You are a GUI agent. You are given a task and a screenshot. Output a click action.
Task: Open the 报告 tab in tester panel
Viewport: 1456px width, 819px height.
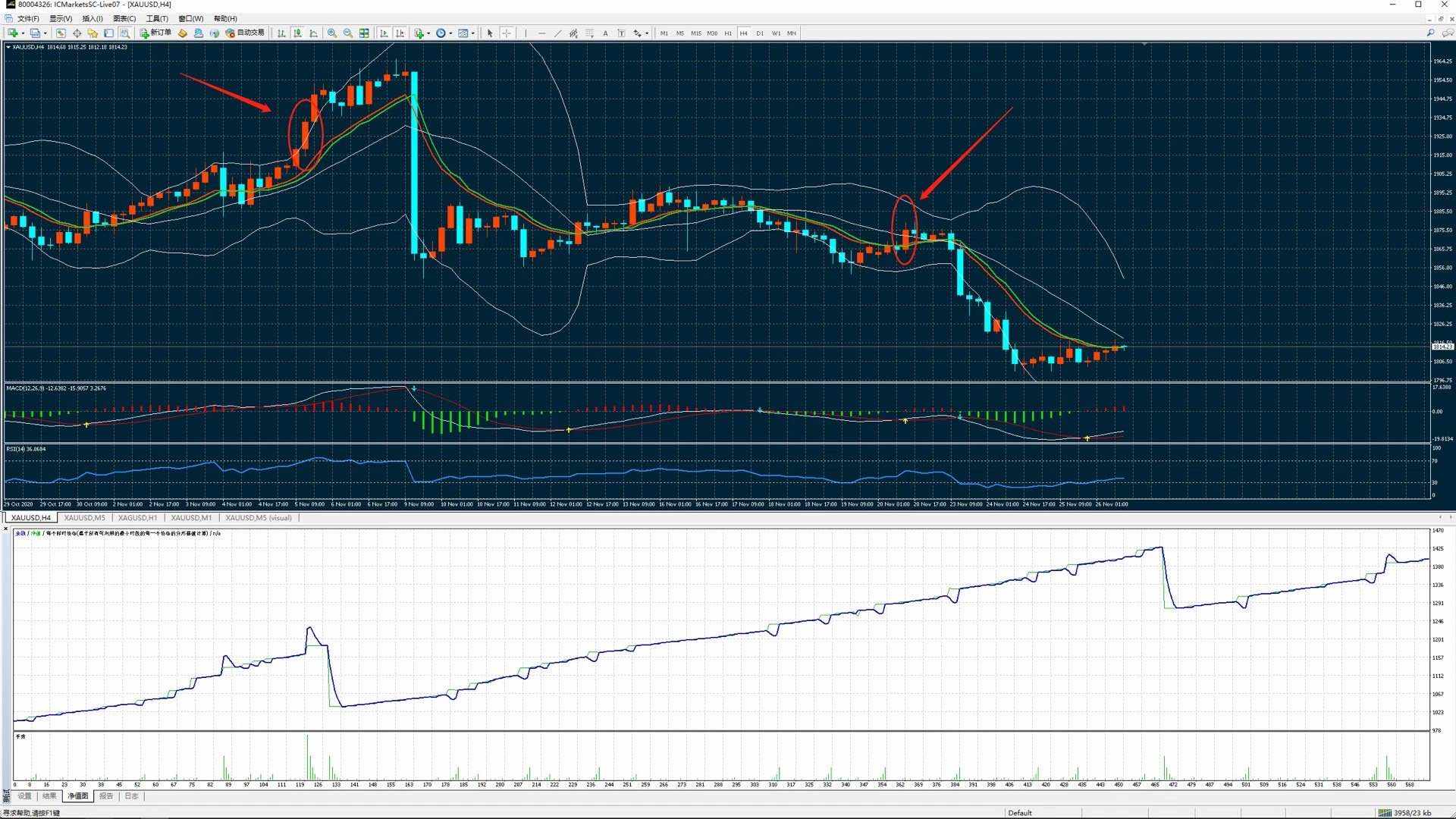click(x=106, y=796)
